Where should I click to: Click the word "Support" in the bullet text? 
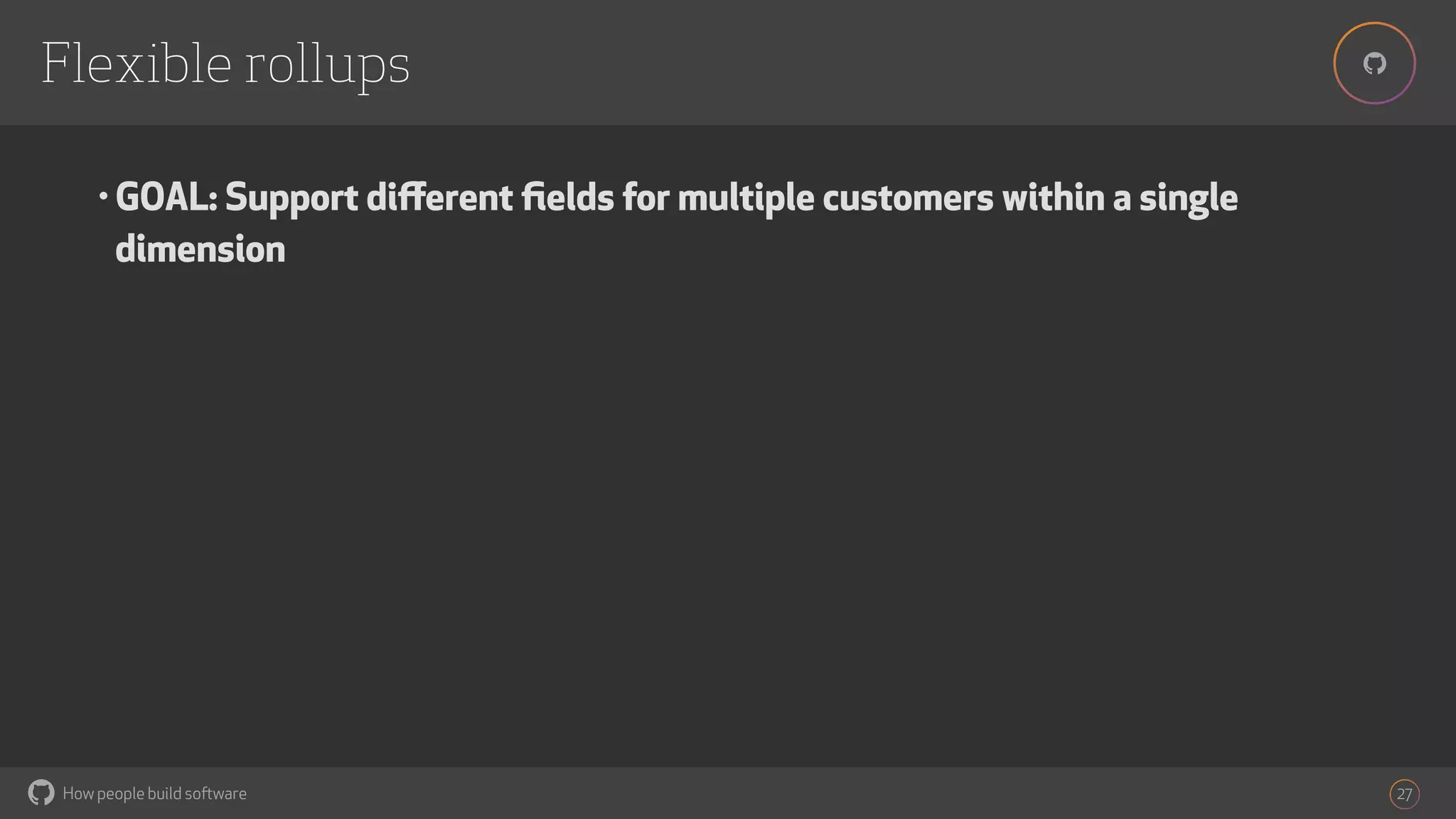click(x=291, y=198)
